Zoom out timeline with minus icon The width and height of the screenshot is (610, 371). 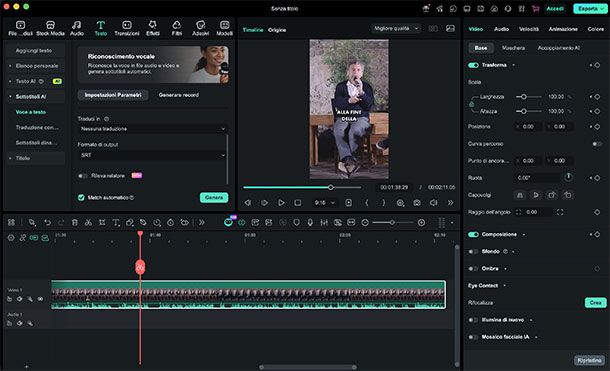365,222
